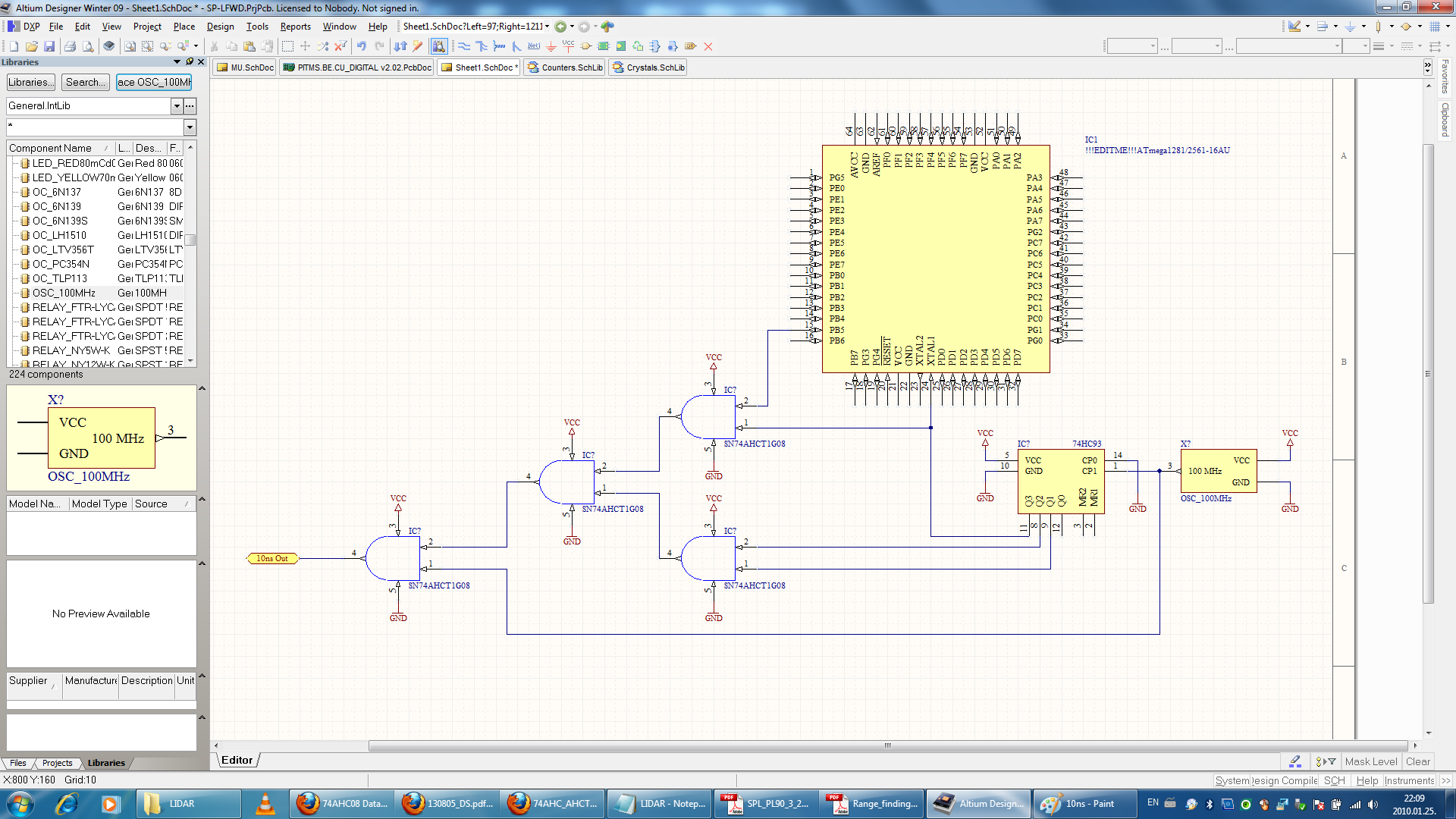Click the VCC power port icon
This screenshot has width=1456, height=819.
(568, 46)
